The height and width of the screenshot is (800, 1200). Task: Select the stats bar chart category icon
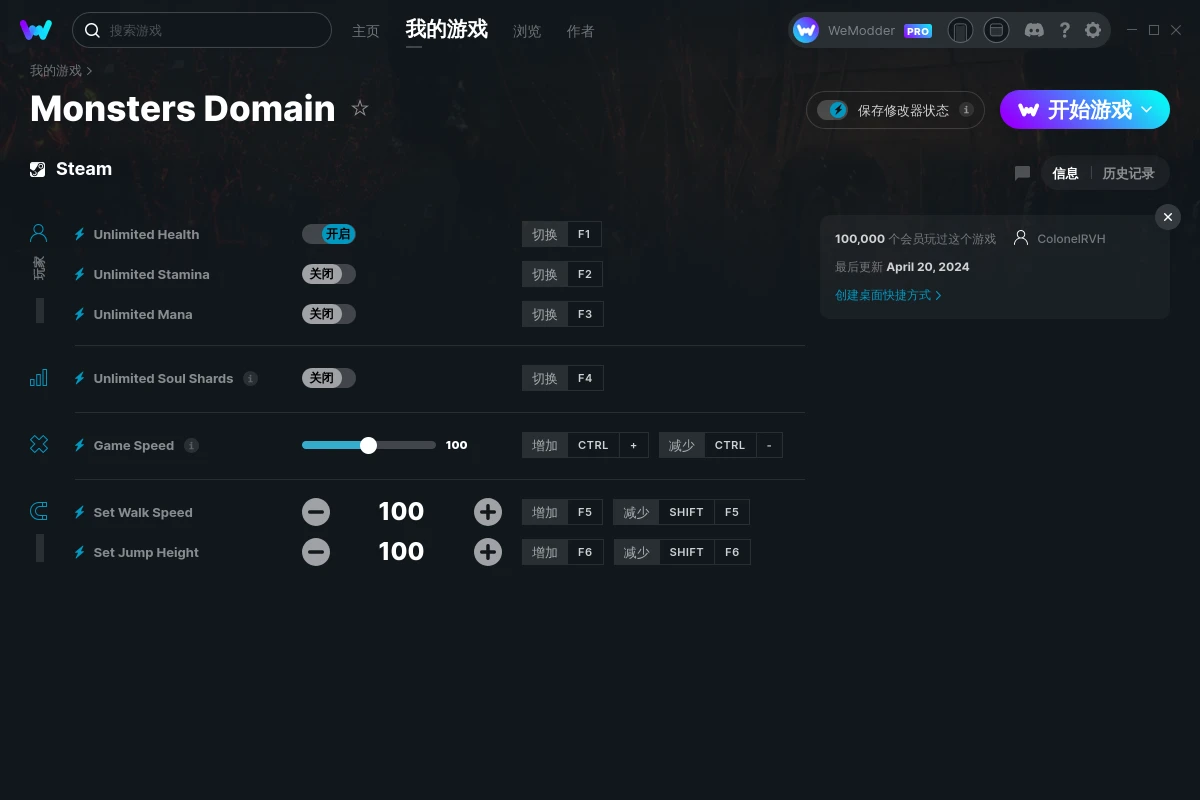point(39,378)
